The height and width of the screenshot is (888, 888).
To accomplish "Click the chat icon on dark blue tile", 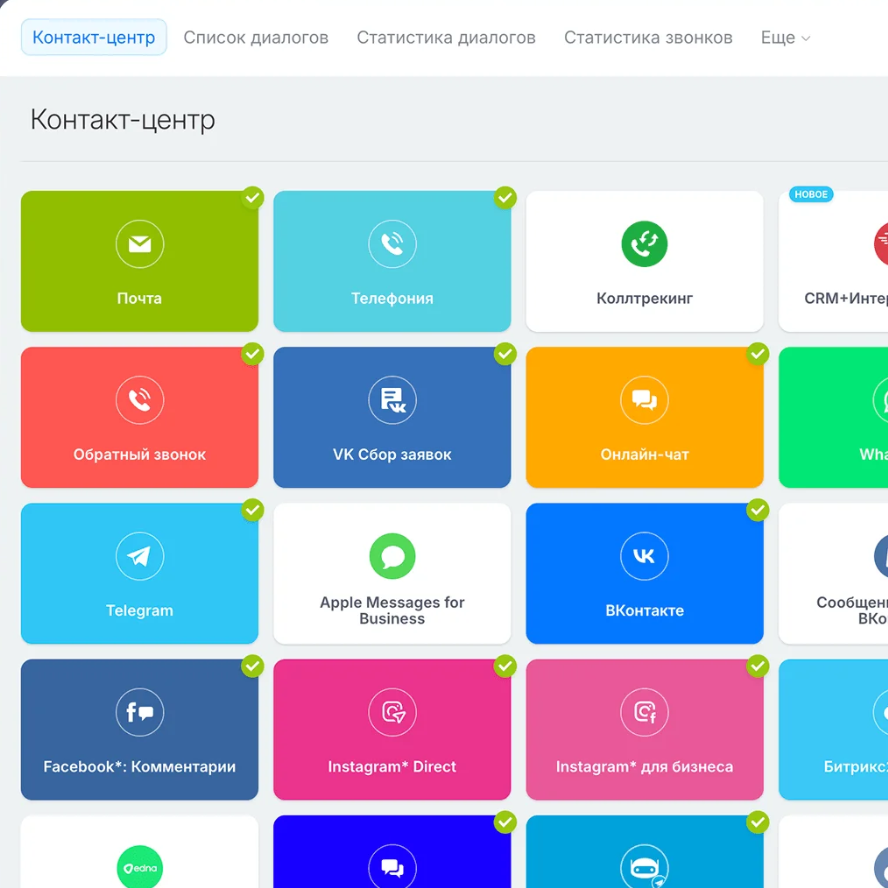I will point(392,868).
